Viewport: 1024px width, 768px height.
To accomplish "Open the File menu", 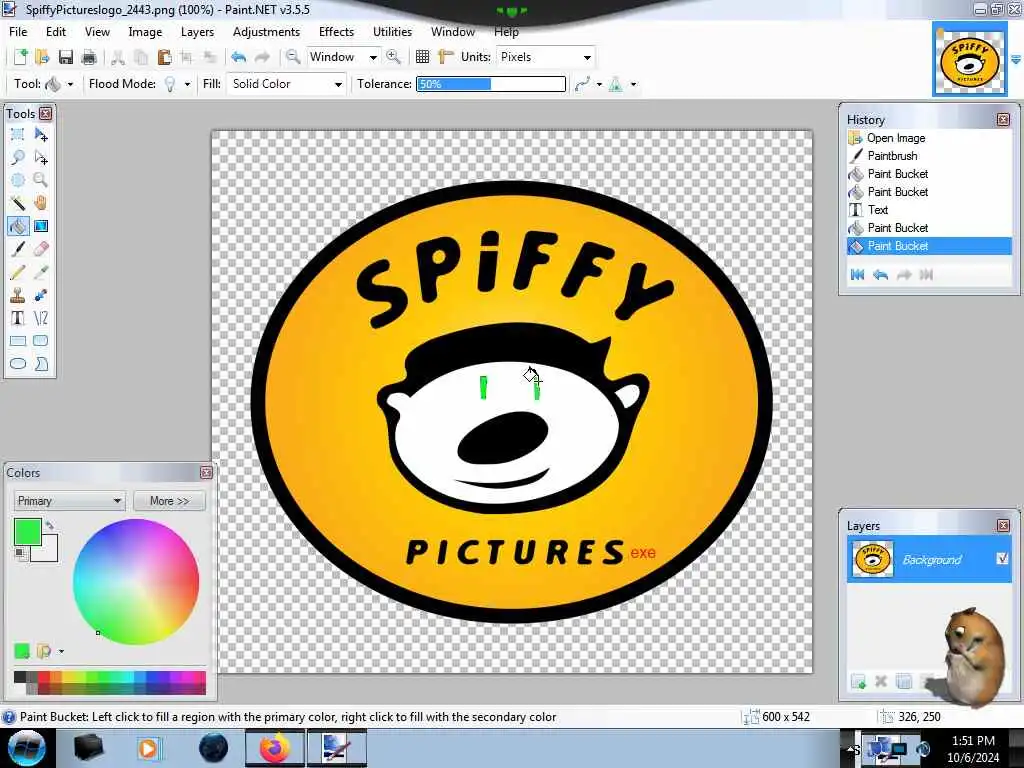I will [x=18, y=31].
